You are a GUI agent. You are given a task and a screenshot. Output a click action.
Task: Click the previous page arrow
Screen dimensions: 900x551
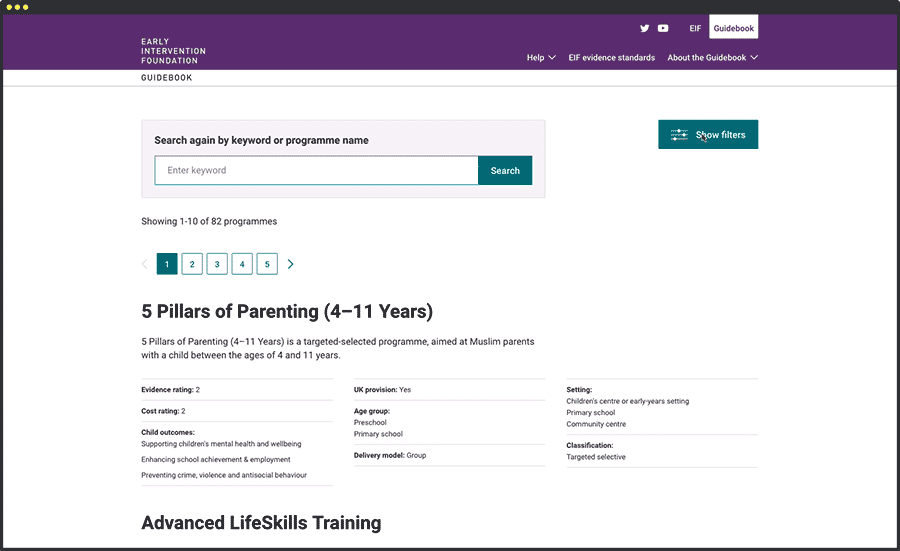[x=145, y=264]
